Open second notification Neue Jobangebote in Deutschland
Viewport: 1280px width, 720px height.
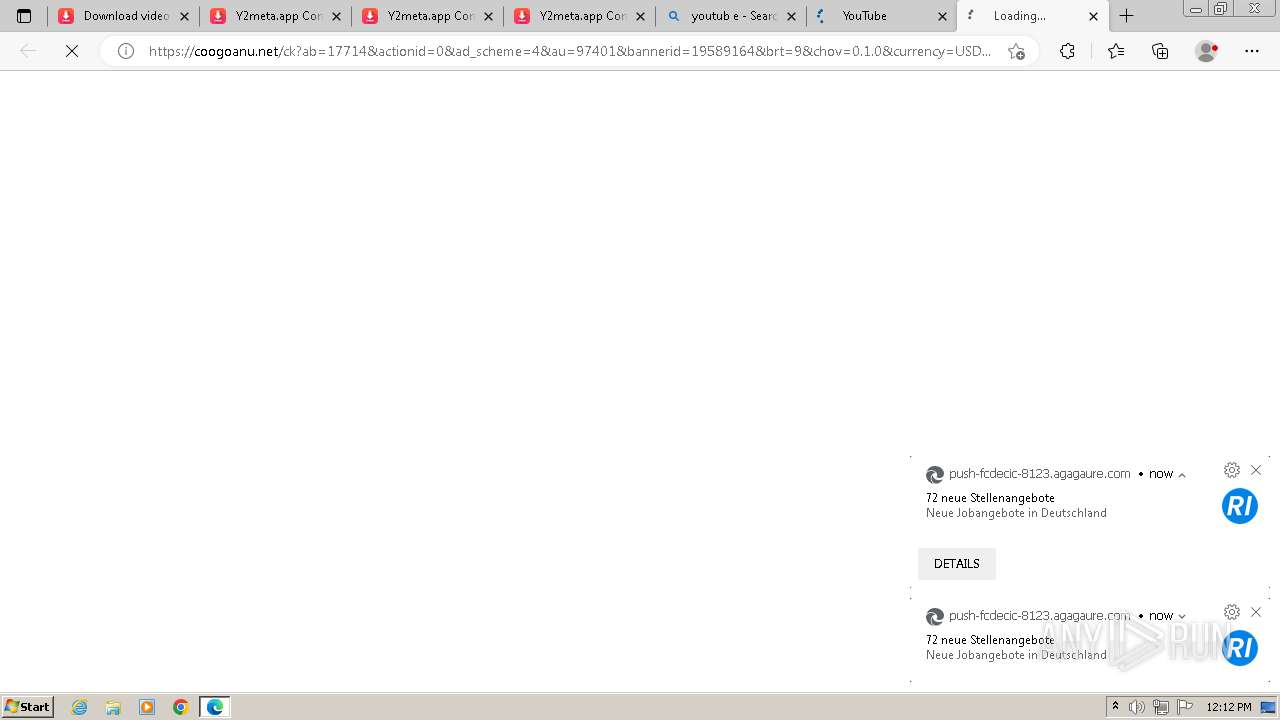(x=1016, y=655)
